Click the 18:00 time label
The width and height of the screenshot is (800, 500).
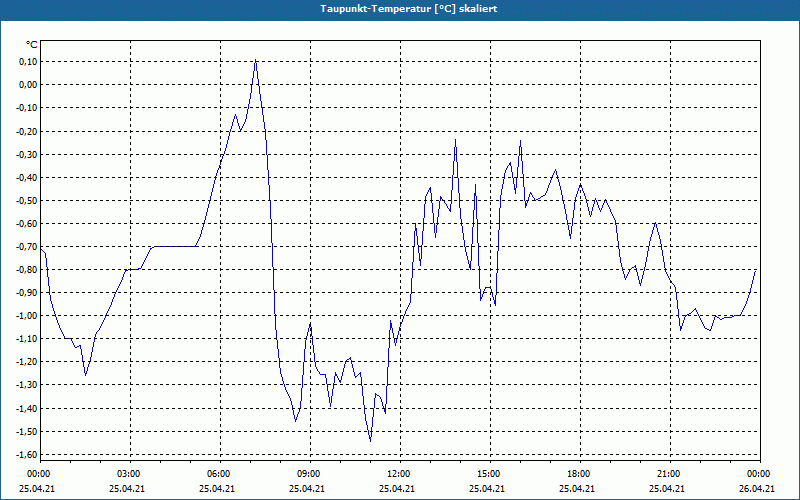tap(580, 474)
